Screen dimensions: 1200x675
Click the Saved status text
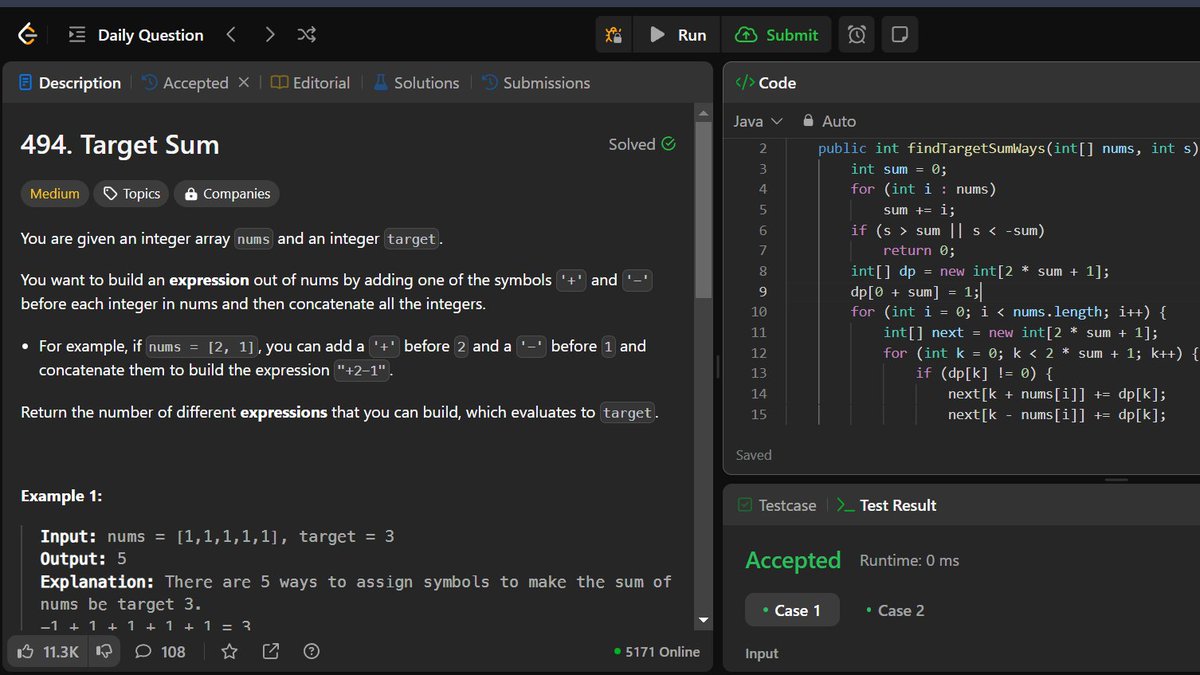754,455
